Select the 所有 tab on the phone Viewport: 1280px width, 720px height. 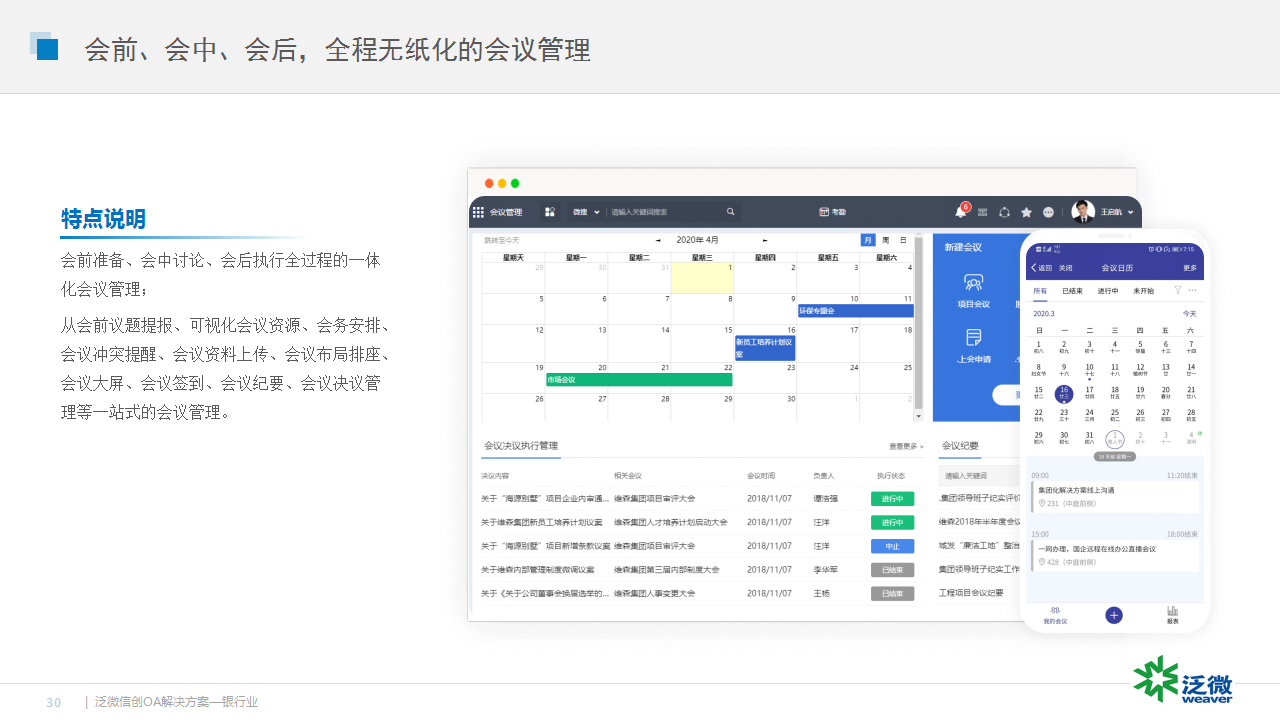[1040, 291]
